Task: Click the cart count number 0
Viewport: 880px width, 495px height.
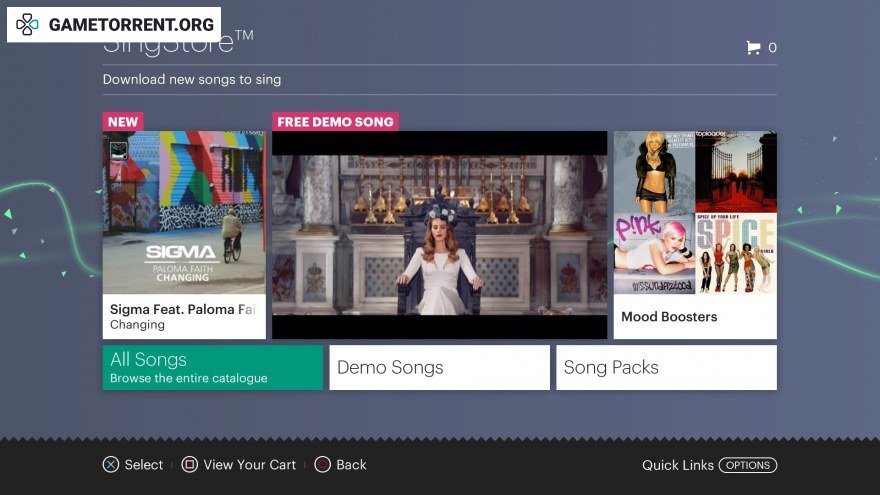Action: (x=772, y=48)
